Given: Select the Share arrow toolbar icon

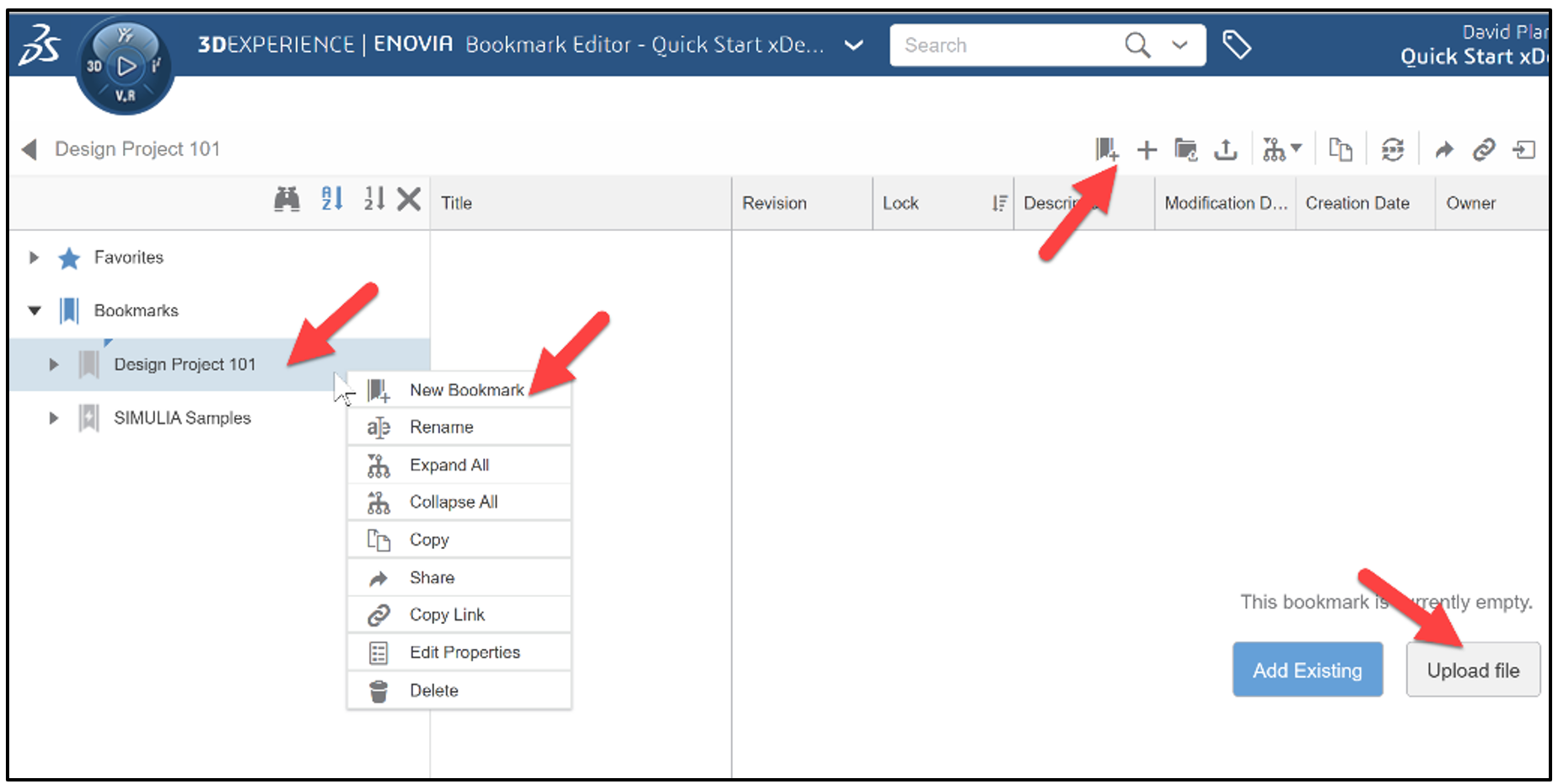Looking at the screenshot, I should tap(1445, 148).
